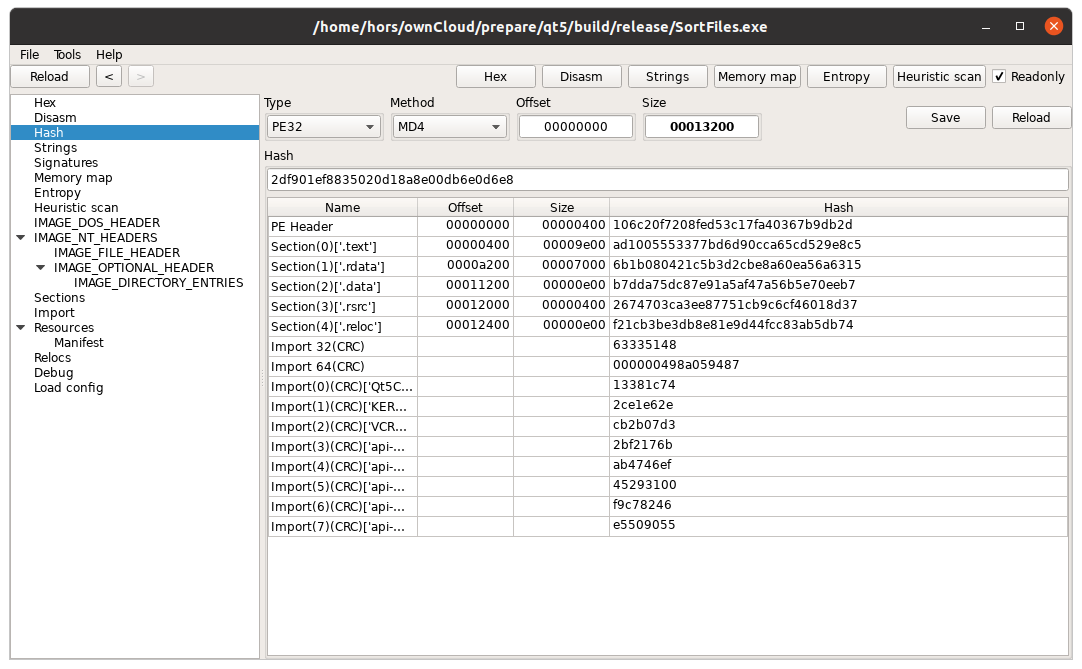Click the back navigation '<' button
Viewport: 1082px width, 669px height.
coord(109,77)
